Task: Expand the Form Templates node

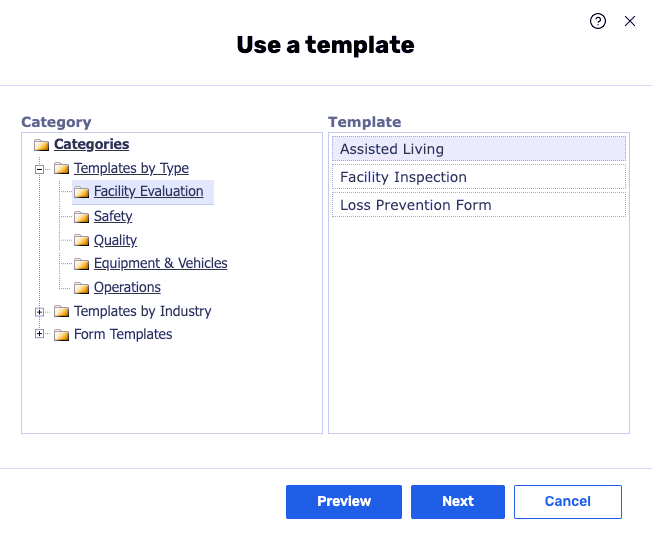Action: click(x=40, y=335)
